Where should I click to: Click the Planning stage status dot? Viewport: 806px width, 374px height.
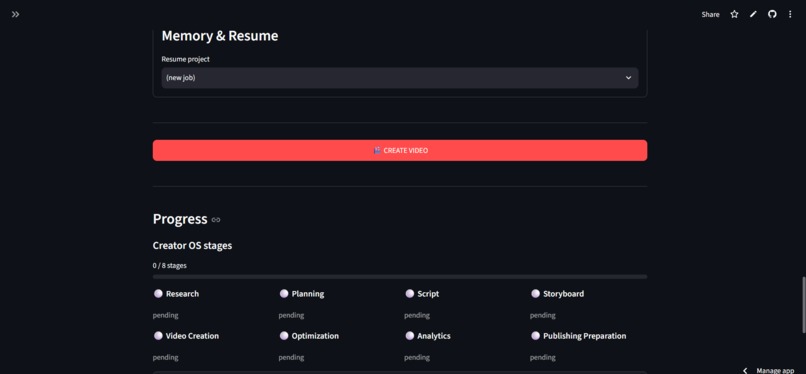coord(284,293)
